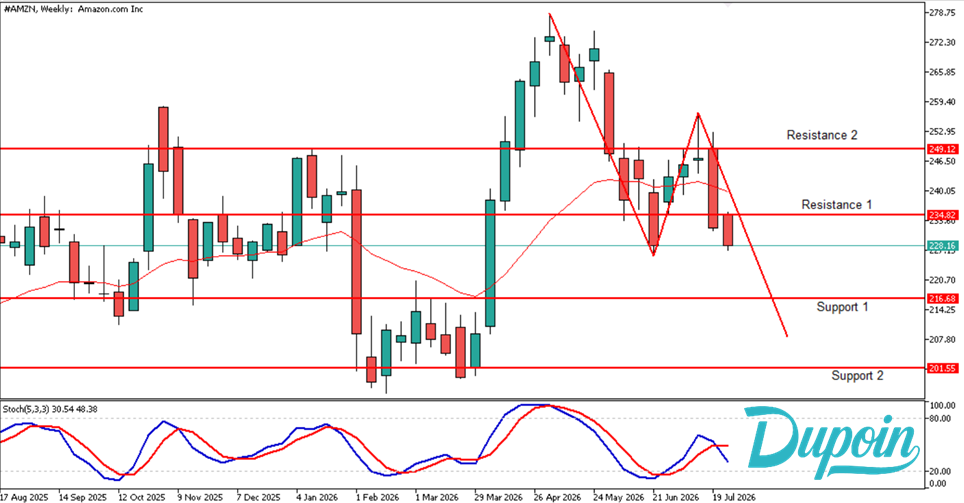Click the '9 Nov 2025' date label
This screenshot has height=503, width=964.
(x=200, y=497)
